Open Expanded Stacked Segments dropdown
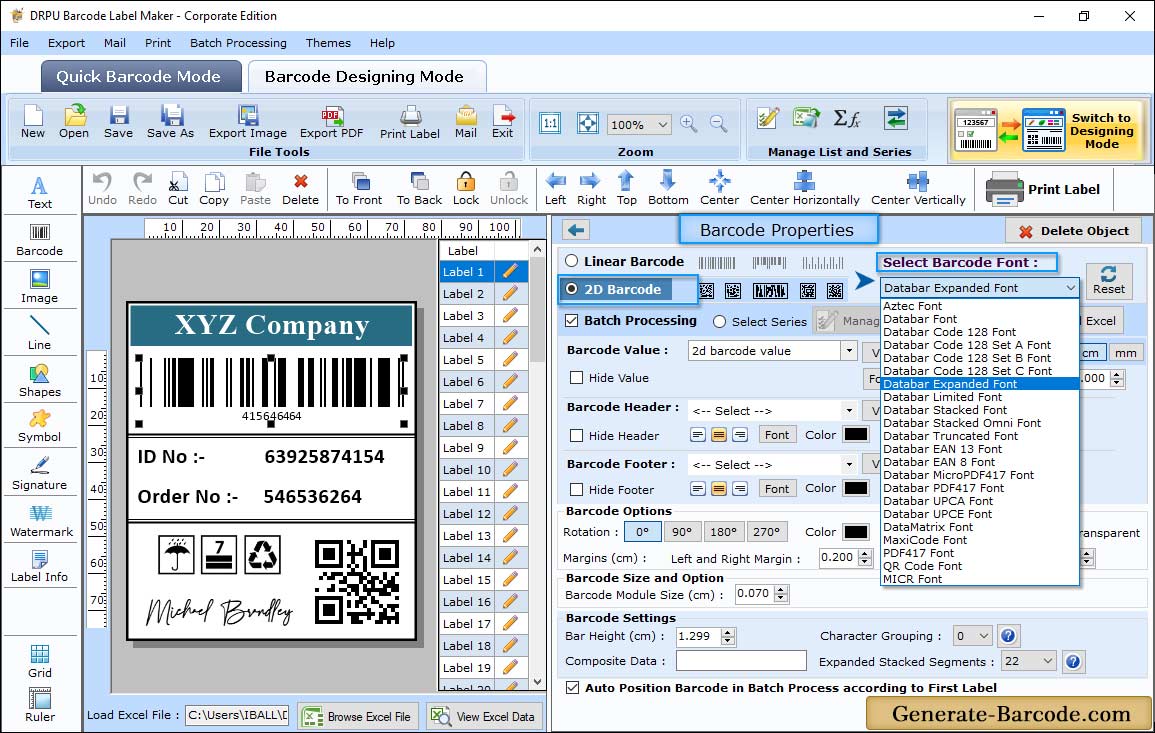 coord(1047,662)
